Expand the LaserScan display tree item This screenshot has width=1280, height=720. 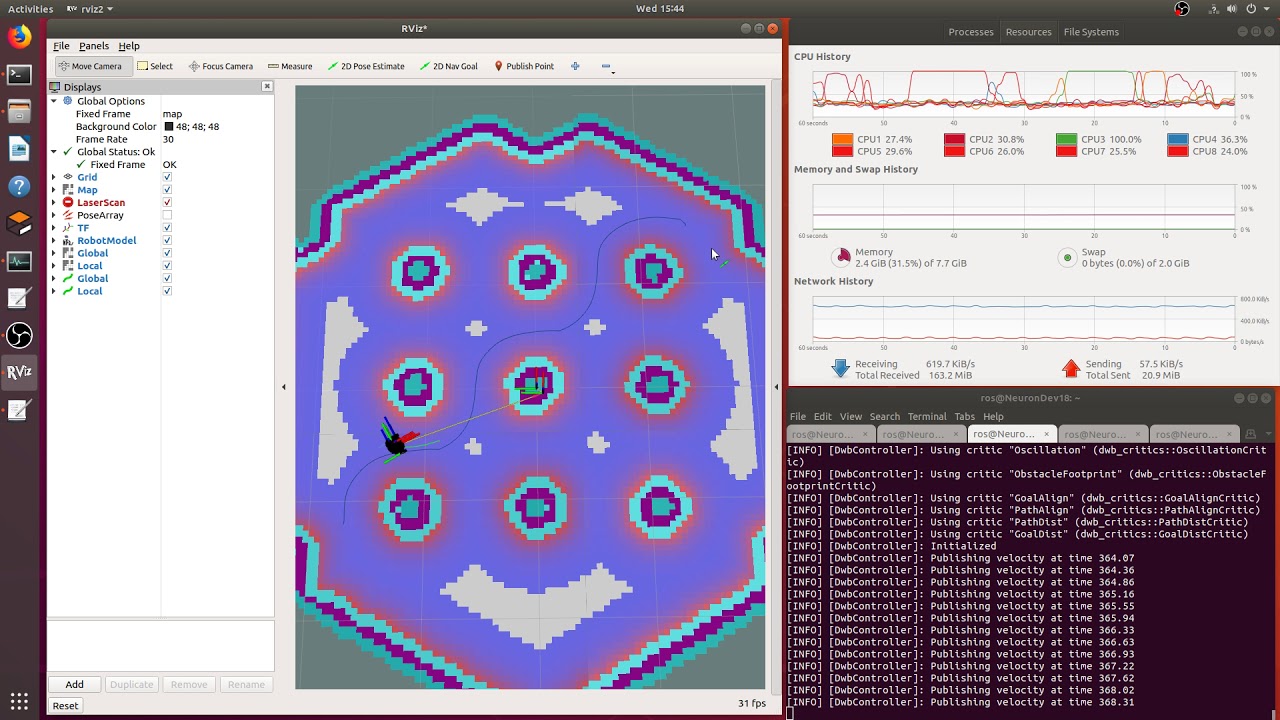coord(54,202)
